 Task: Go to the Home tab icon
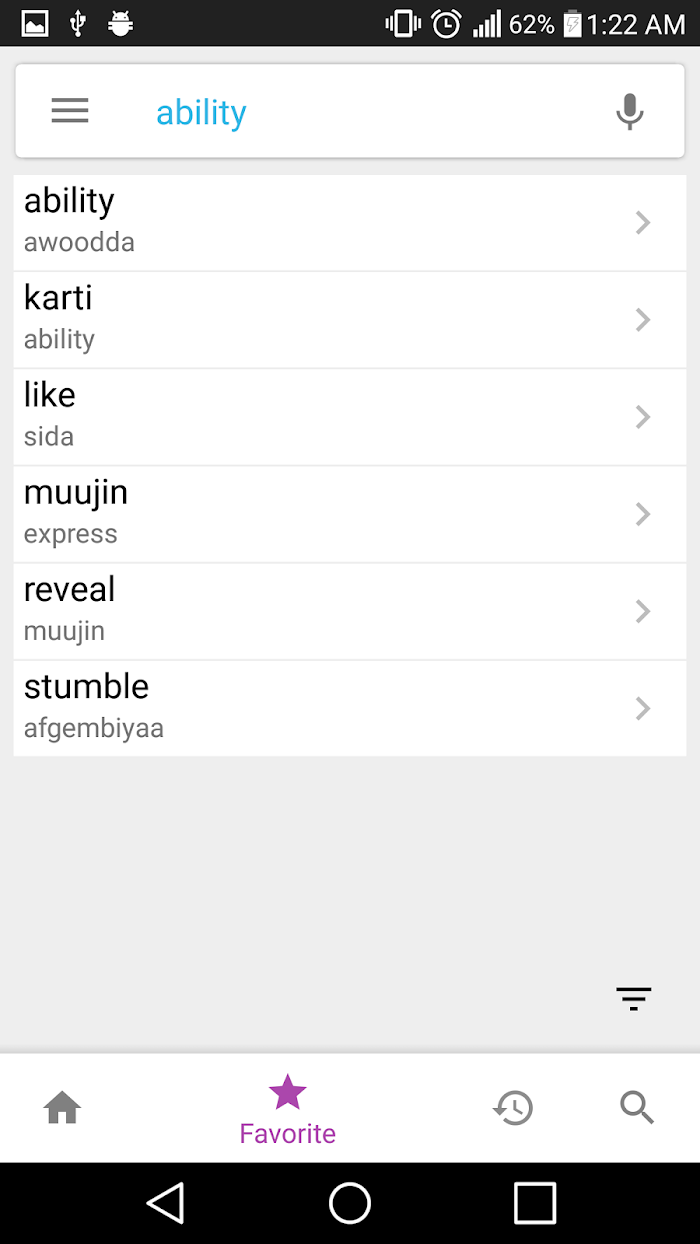click(x=62, y=1108)
